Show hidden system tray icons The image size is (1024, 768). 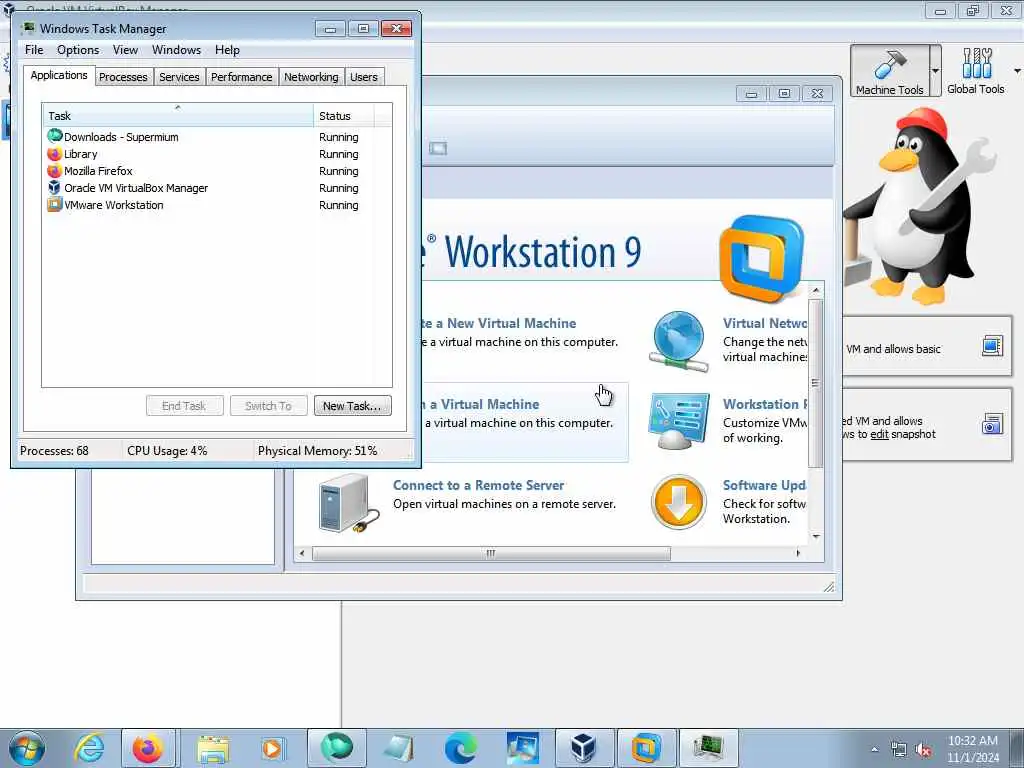click(874, 750)
